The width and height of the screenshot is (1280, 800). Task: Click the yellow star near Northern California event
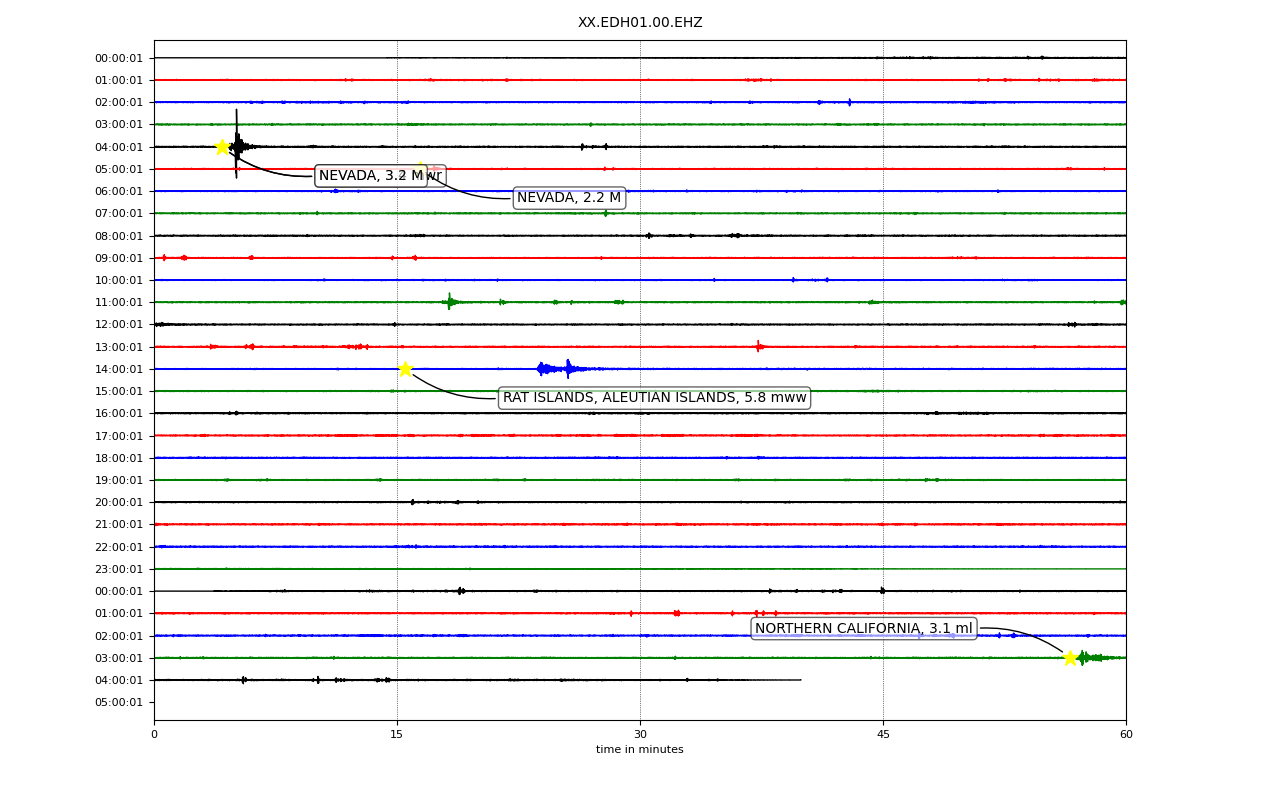(x=1070, y=658)
